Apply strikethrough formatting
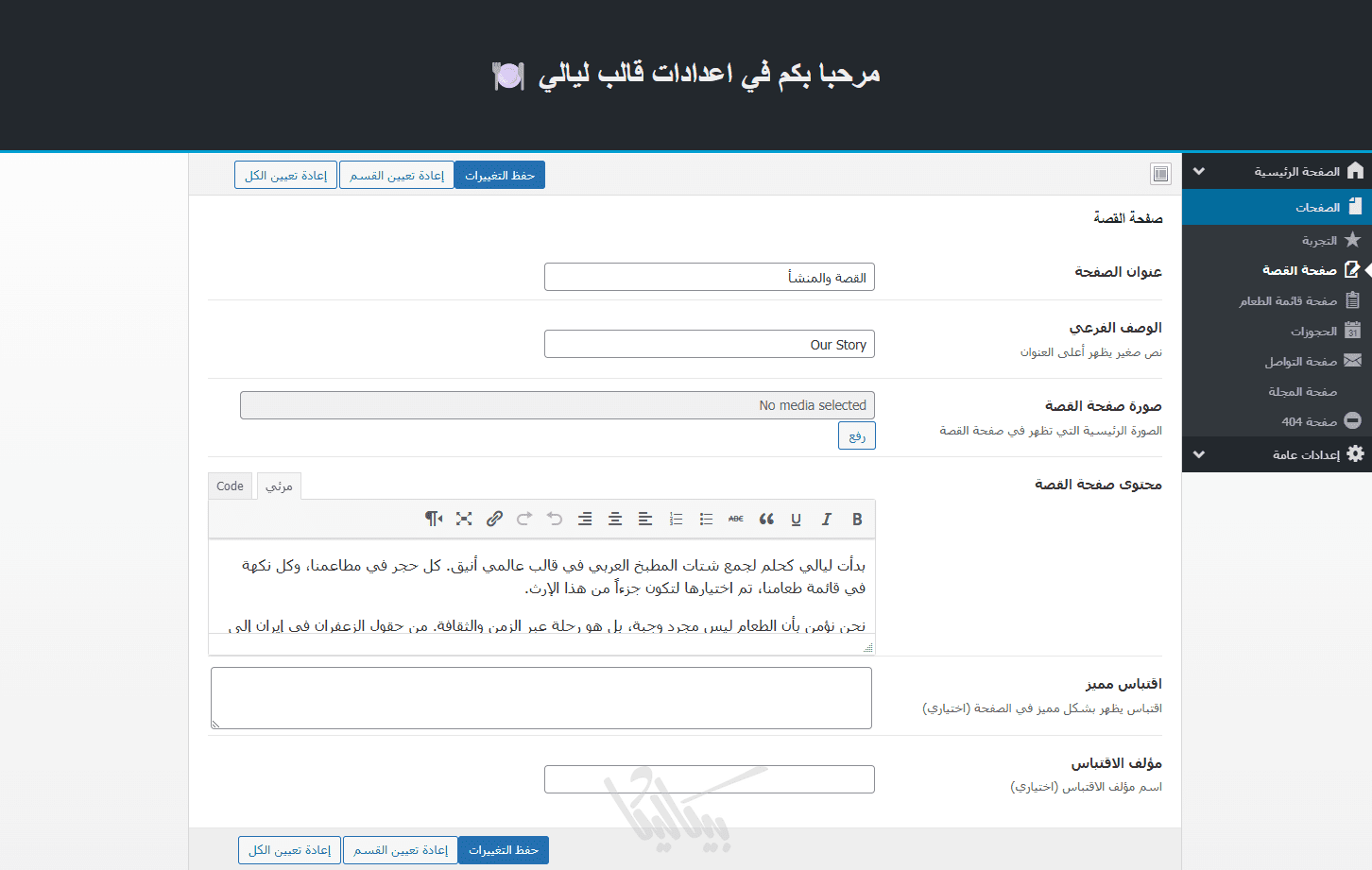Viewport: 1372px width, 870px height. 736,519
